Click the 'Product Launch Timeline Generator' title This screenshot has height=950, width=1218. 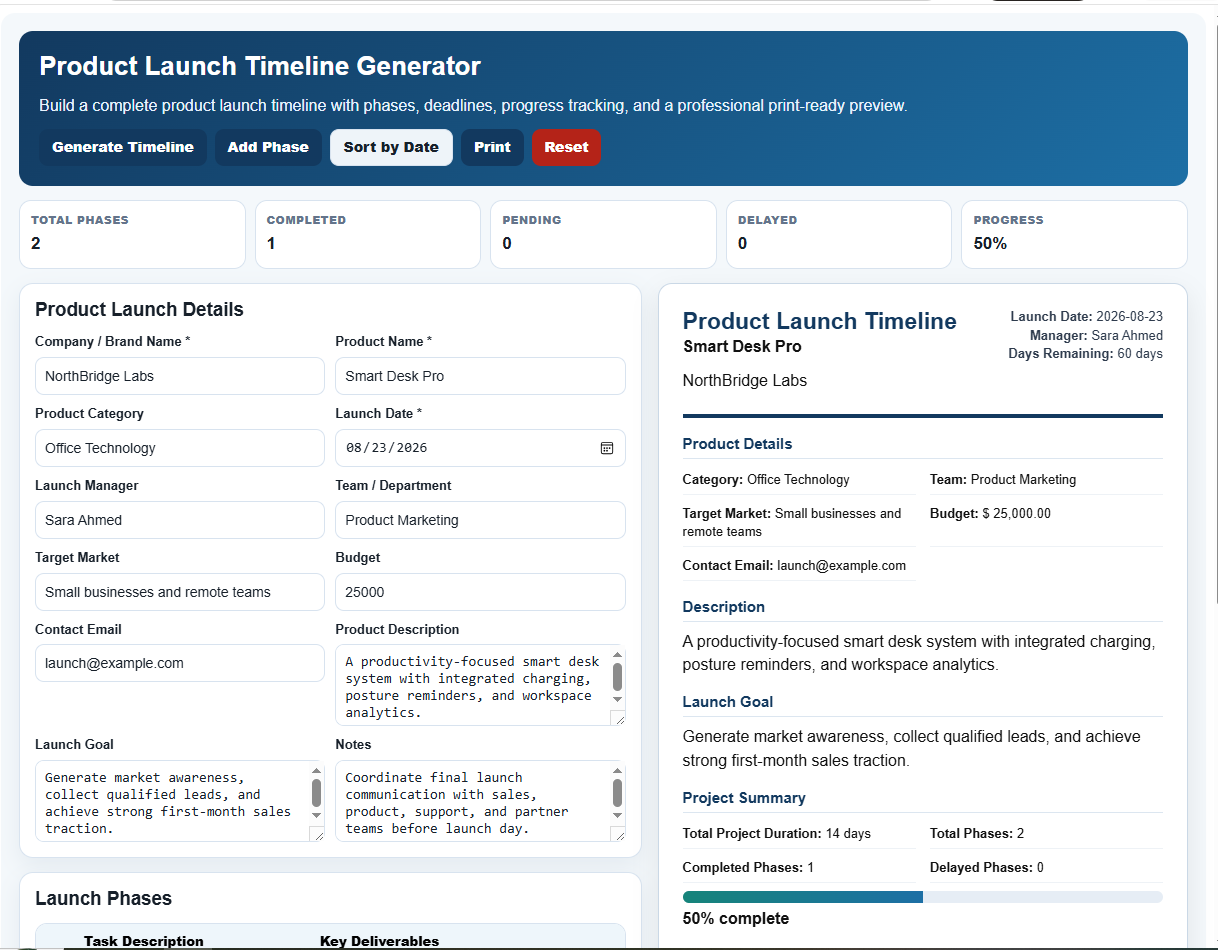(x=260, y=66)
